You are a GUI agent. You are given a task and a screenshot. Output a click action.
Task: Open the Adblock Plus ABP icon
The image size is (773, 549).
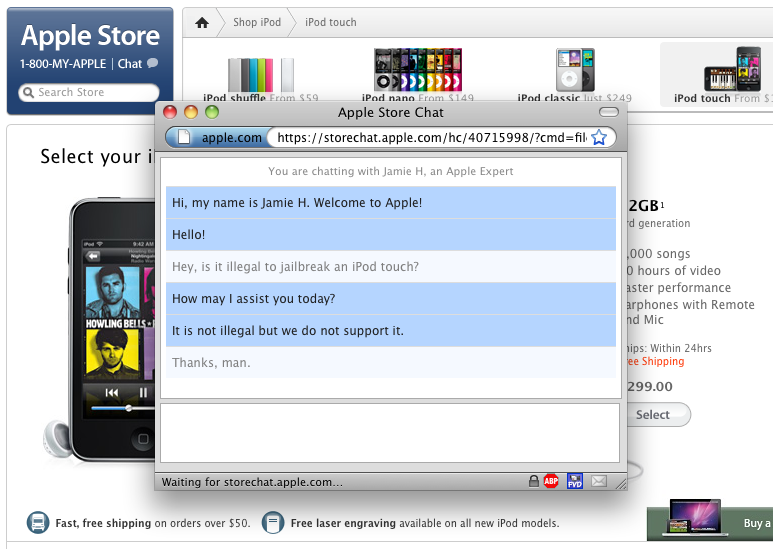551,481
